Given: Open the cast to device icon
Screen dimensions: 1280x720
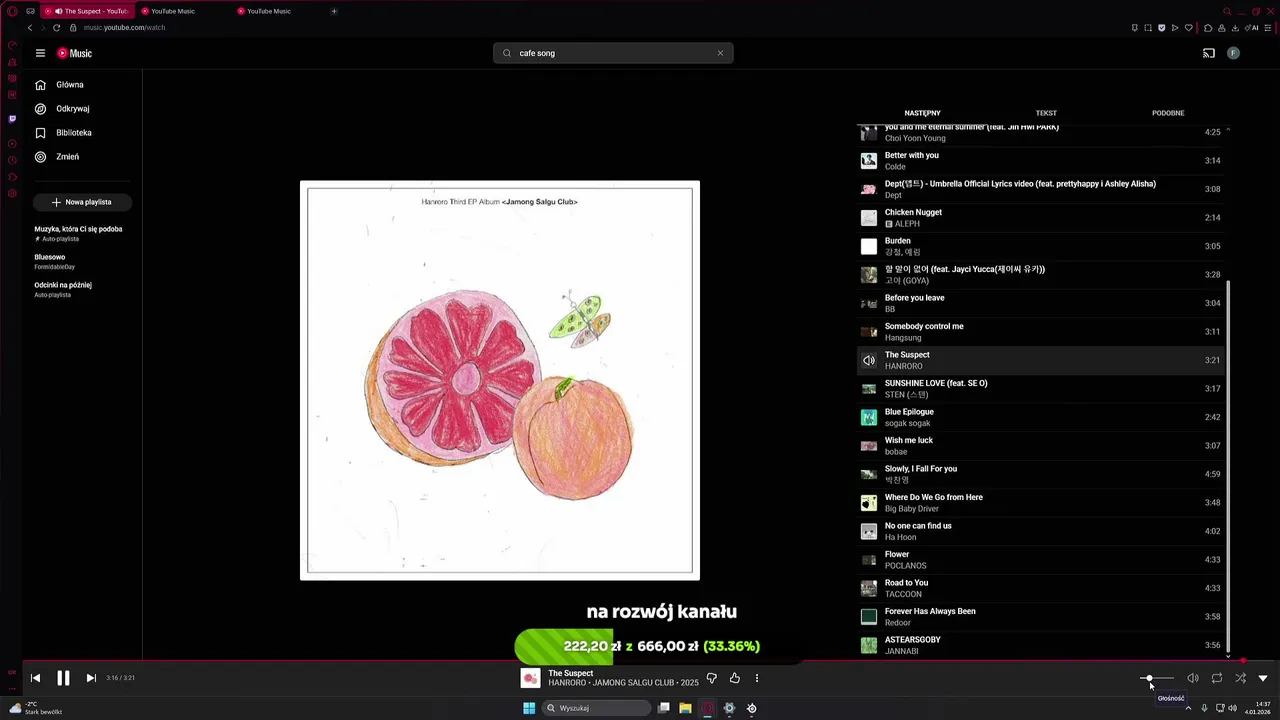Looking at the screenshot, I should (1209, 53).
